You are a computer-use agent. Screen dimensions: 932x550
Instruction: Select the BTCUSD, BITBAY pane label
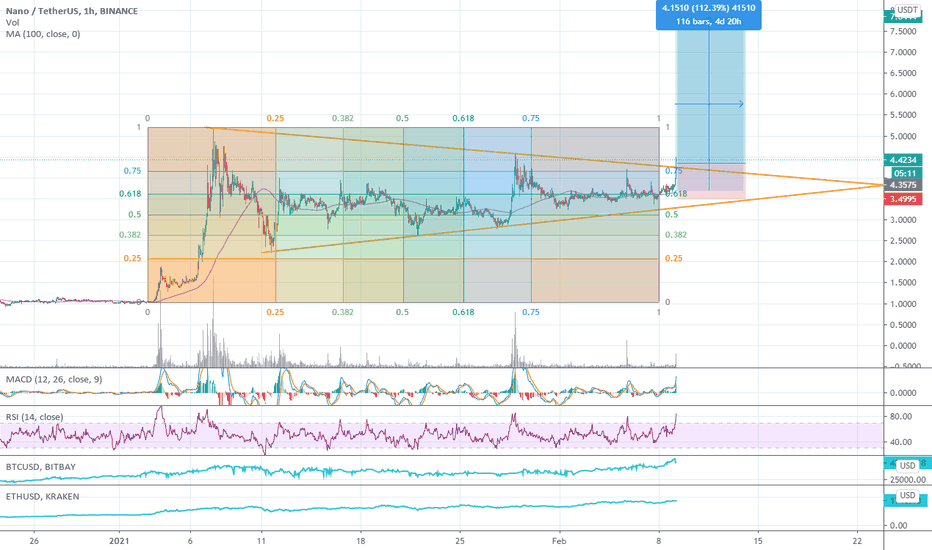point(40,467)
